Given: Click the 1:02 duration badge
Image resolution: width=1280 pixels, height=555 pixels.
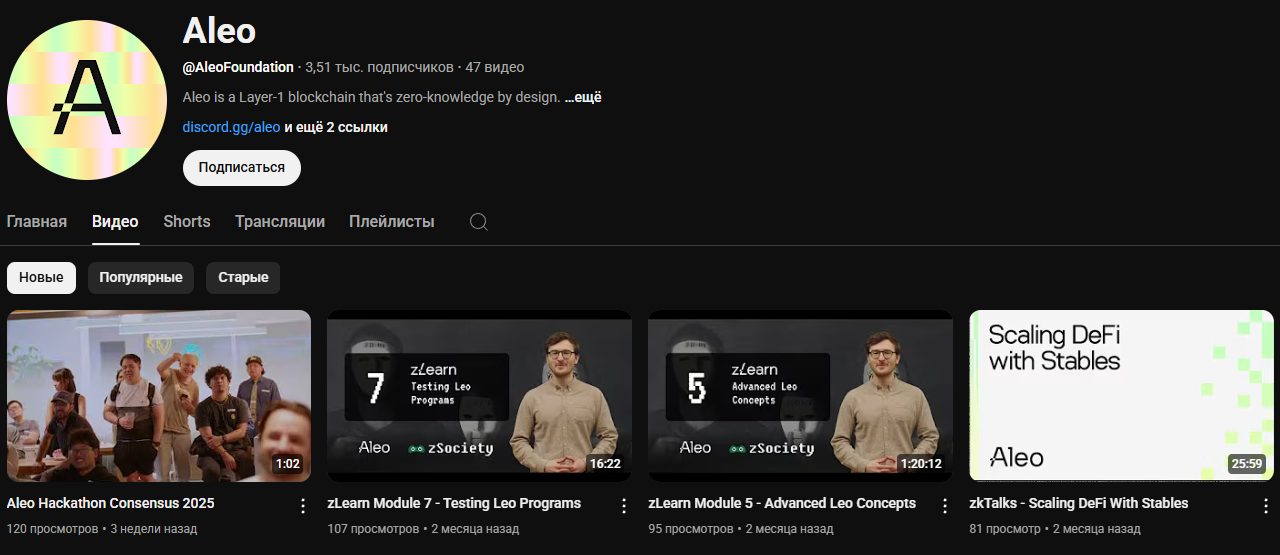Looking at the screenshot, I should (x=288, y=464).
